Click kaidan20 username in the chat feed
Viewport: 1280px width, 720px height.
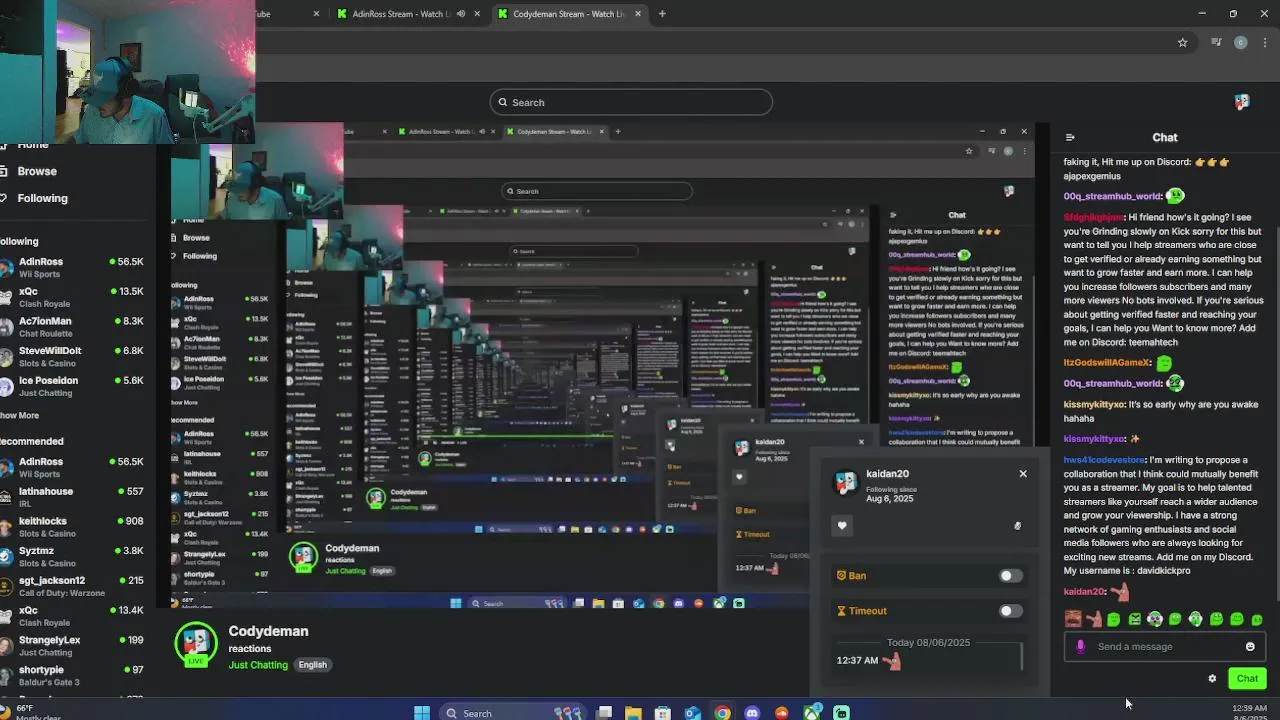[1084, 592]
